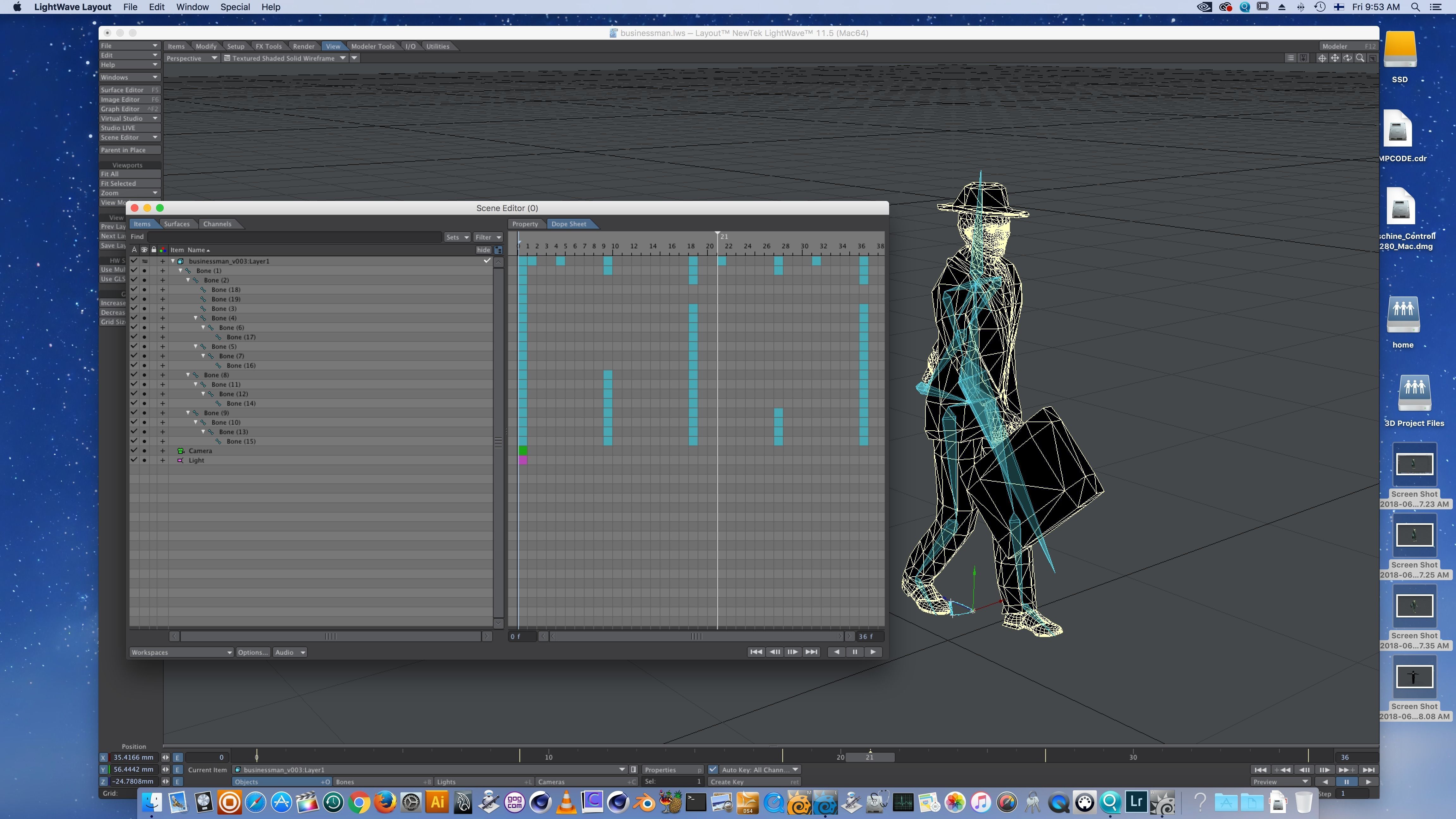Open the Graph Editor
This screenshot has width=1456, height=819.
(x=130, y=109)
